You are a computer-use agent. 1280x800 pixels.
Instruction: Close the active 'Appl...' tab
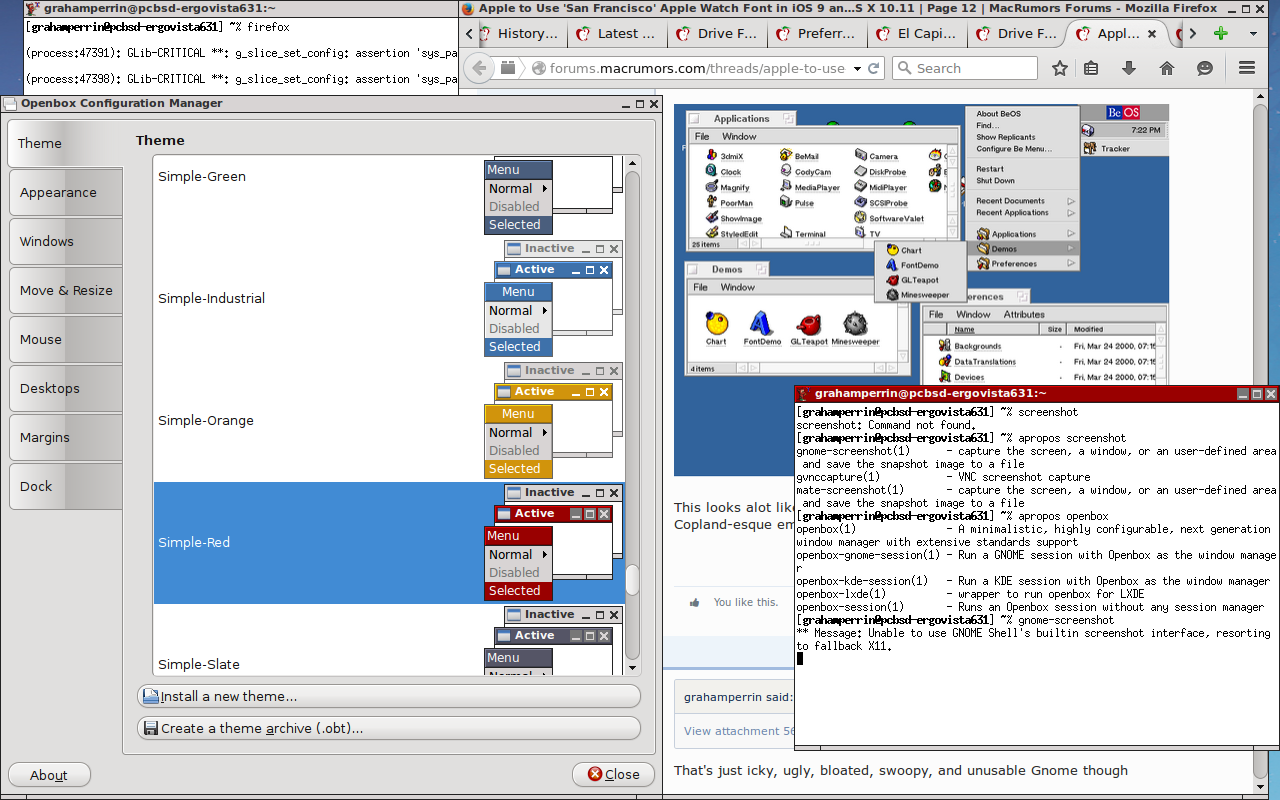1152,33
